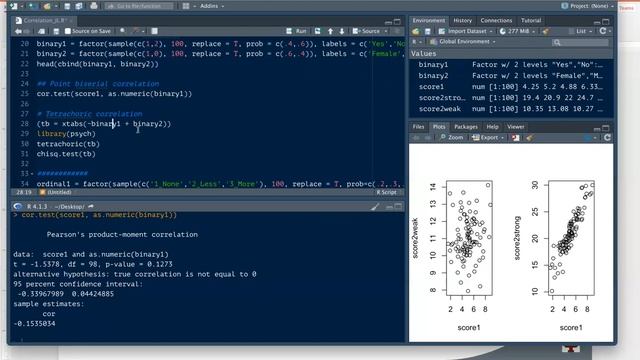Switch the List view dropdown in Environment
The width and height of the screenshot is (640, 360).
[x=581, y=31]
